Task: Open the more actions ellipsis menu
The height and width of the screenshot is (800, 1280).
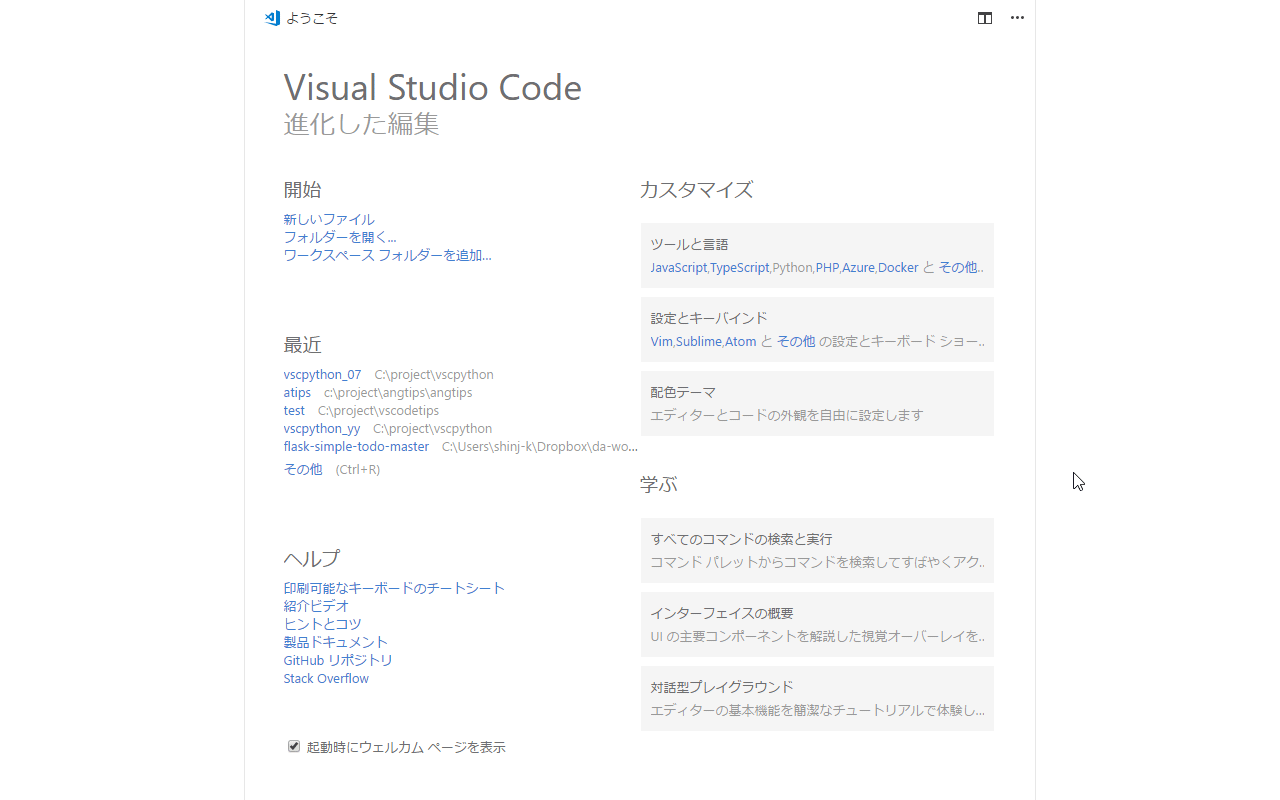Action: pyautogui.click(x=1017, y=18)
